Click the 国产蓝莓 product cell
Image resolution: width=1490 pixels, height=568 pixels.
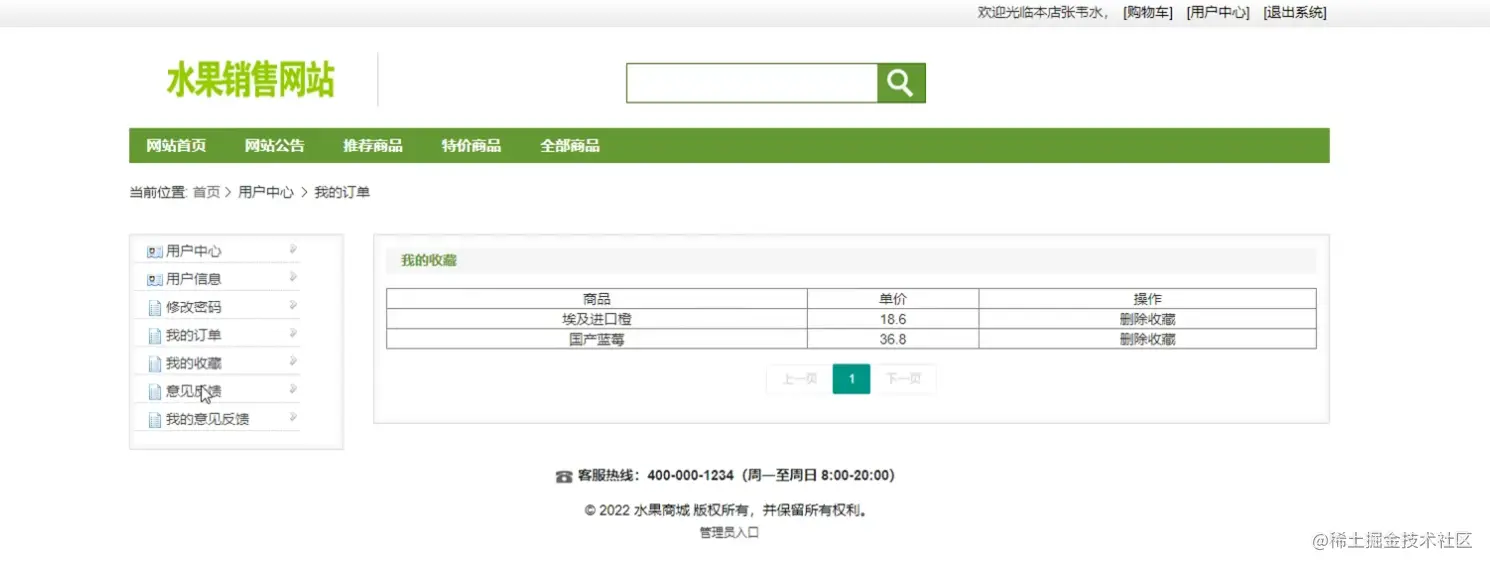point(597,340)
